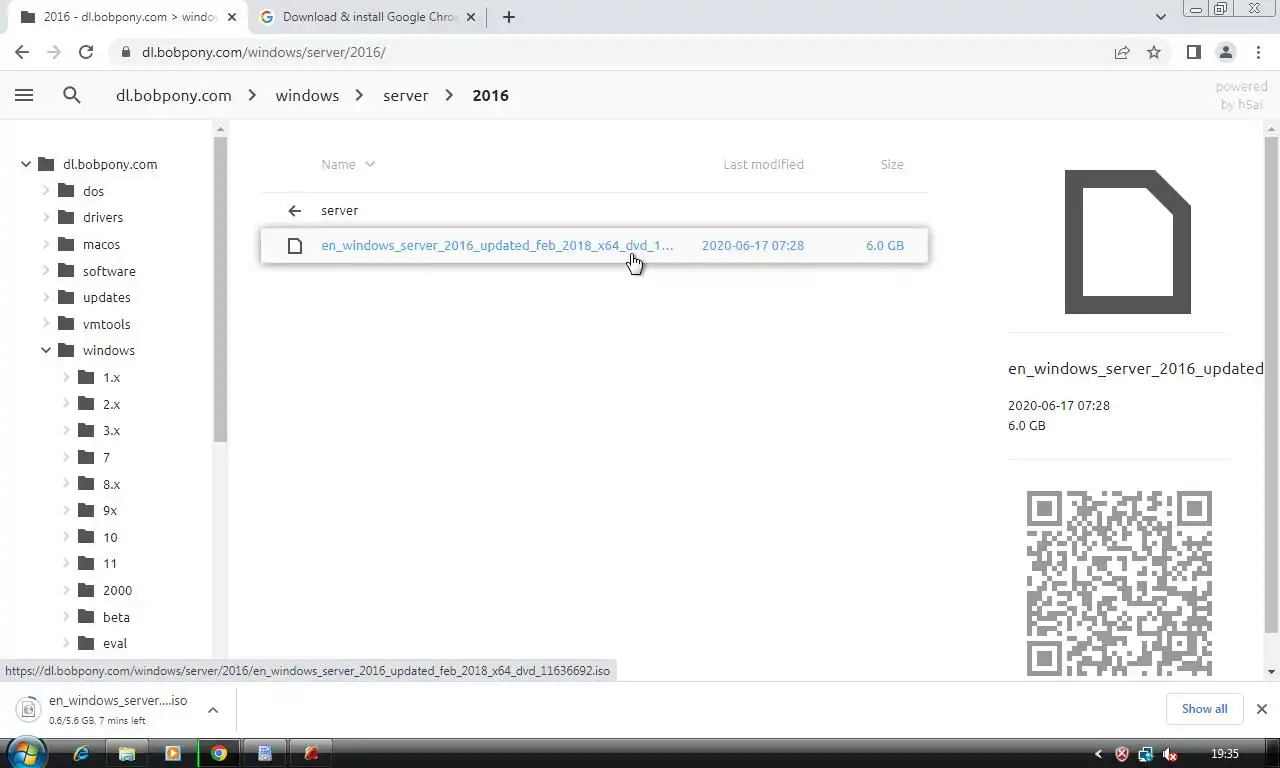Click the ISO download file icon in shelf

29,709
